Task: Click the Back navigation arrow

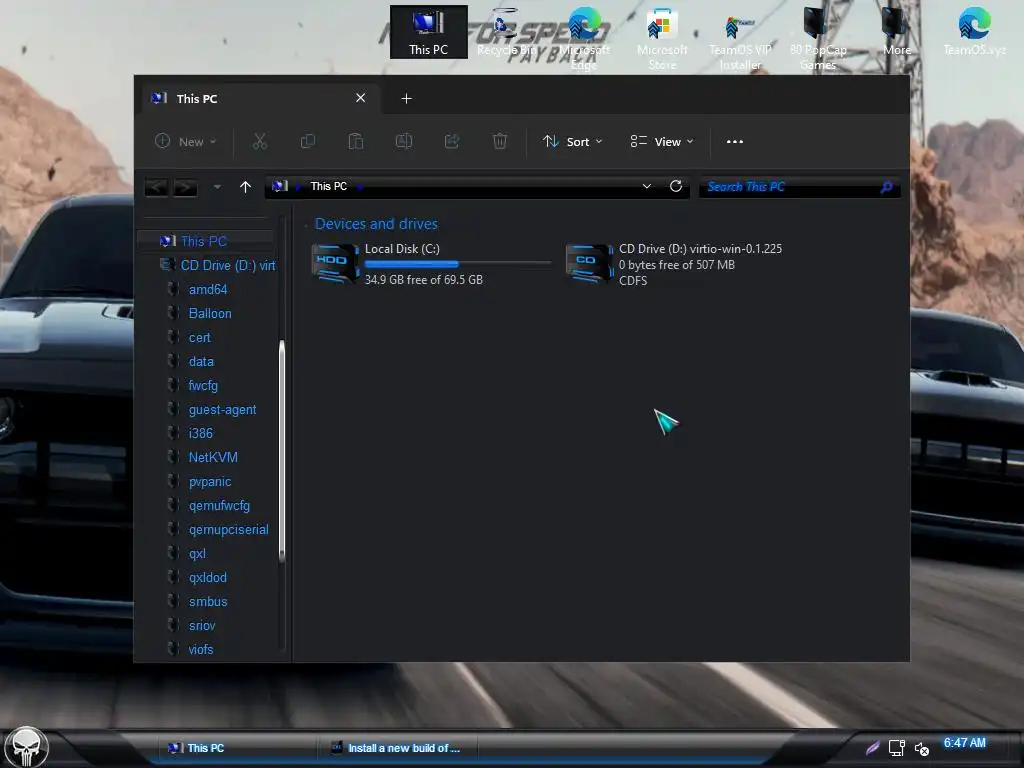Action: tap(156, 187)
